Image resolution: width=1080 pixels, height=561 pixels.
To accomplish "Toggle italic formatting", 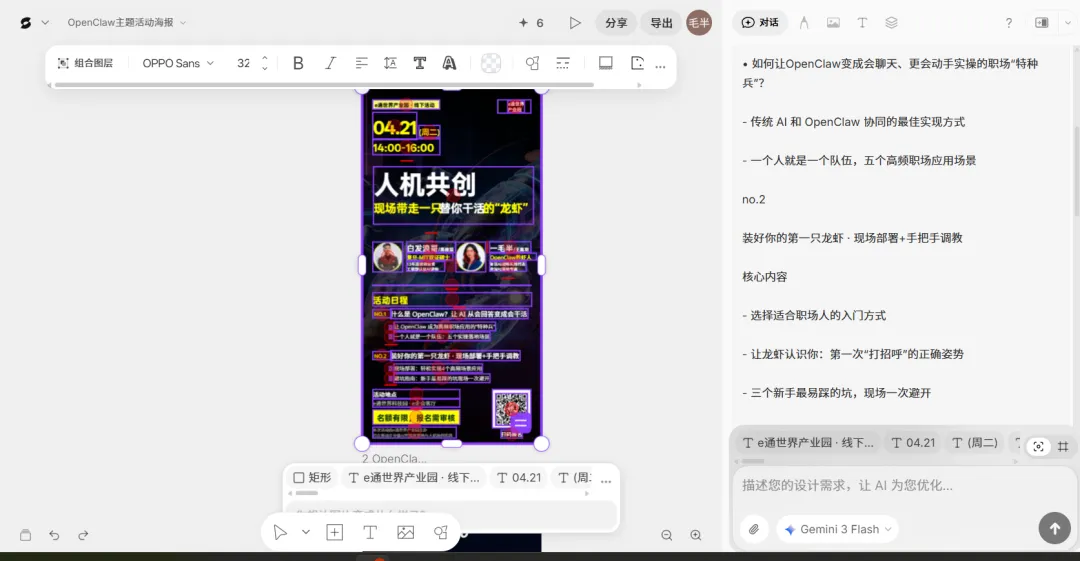I will coord(330,63).
